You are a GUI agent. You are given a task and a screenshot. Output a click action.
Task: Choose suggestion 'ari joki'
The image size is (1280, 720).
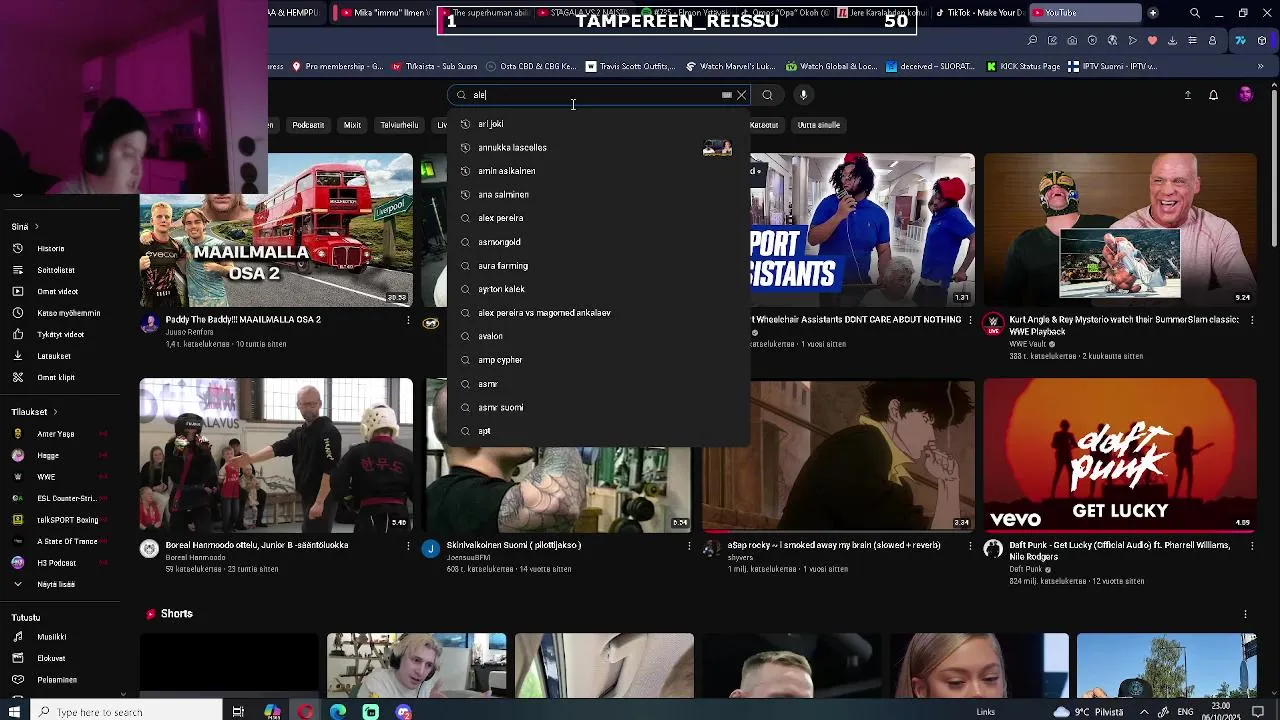pos(598,124)
